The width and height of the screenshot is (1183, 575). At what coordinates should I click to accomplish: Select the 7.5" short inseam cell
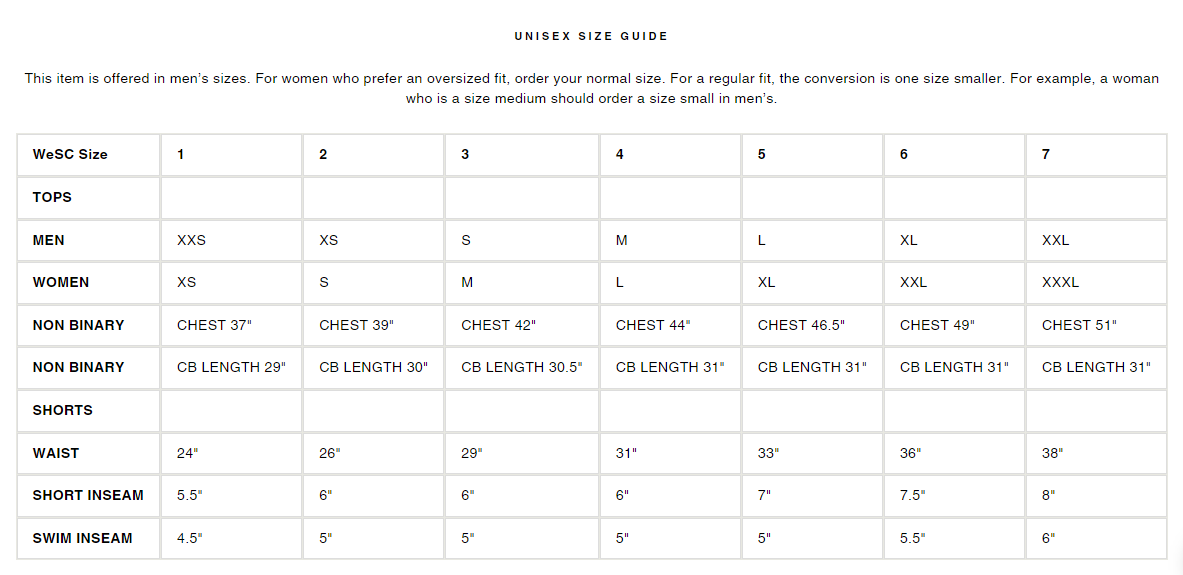click(912, 496)
